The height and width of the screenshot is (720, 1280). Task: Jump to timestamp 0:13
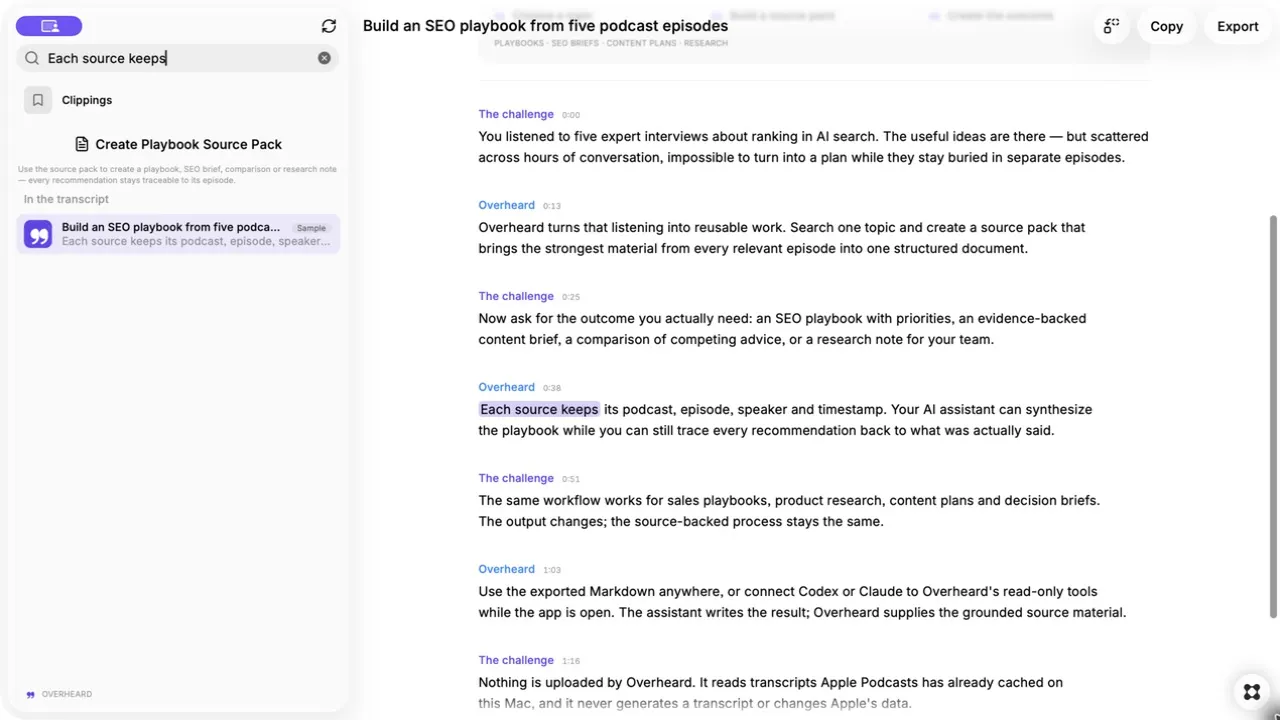point(552,206)
